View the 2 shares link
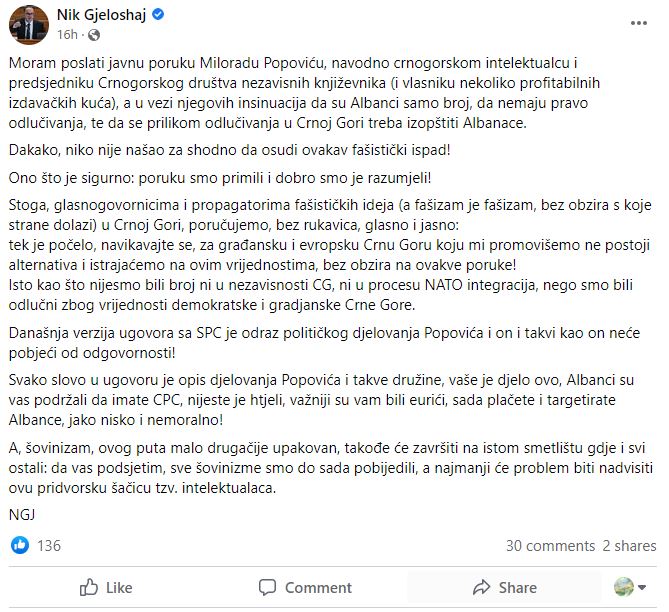This screenshot has height=612, width=669. coord(629,546)
